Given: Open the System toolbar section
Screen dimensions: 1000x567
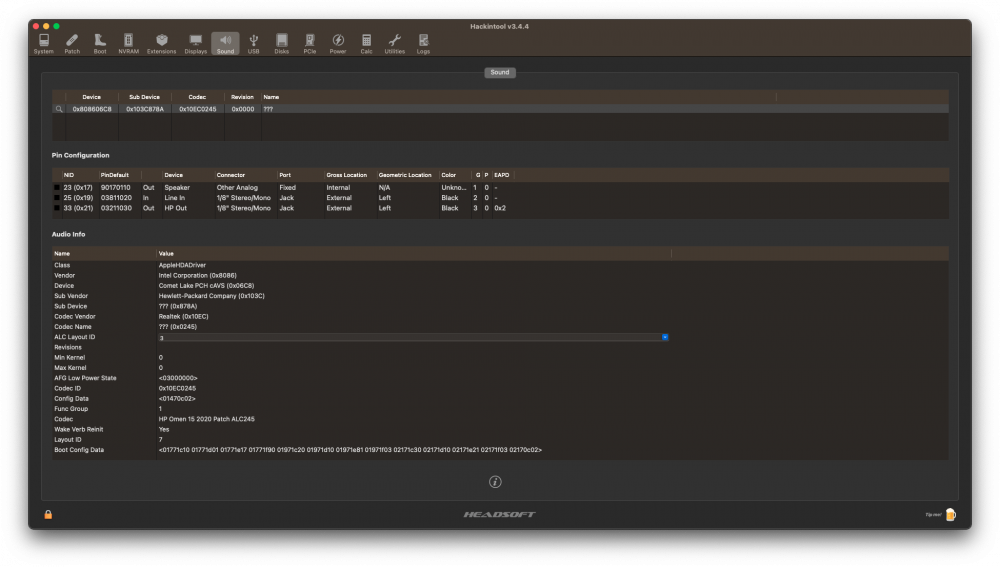Looking at the screenshot, I should pyautogui.click(x=43, y=43).
